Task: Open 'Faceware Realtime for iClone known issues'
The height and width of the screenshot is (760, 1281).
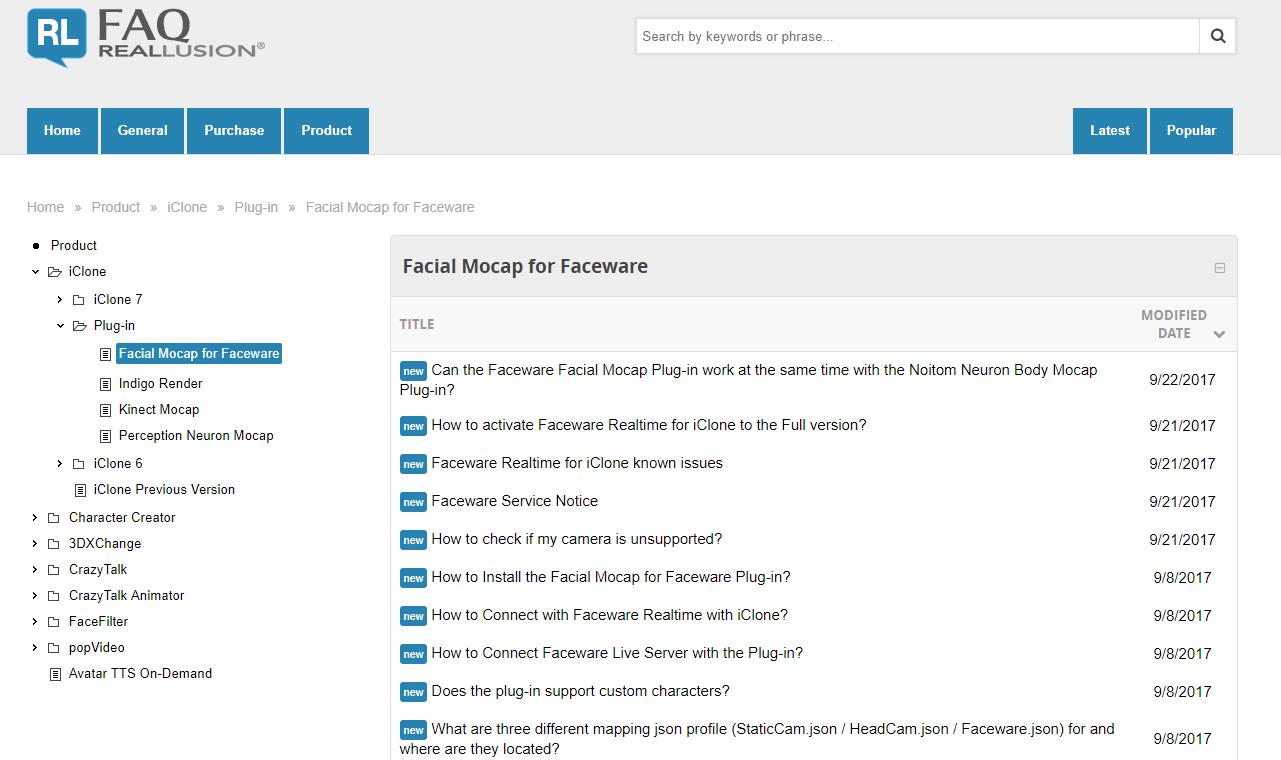Action: coord(577,463)
